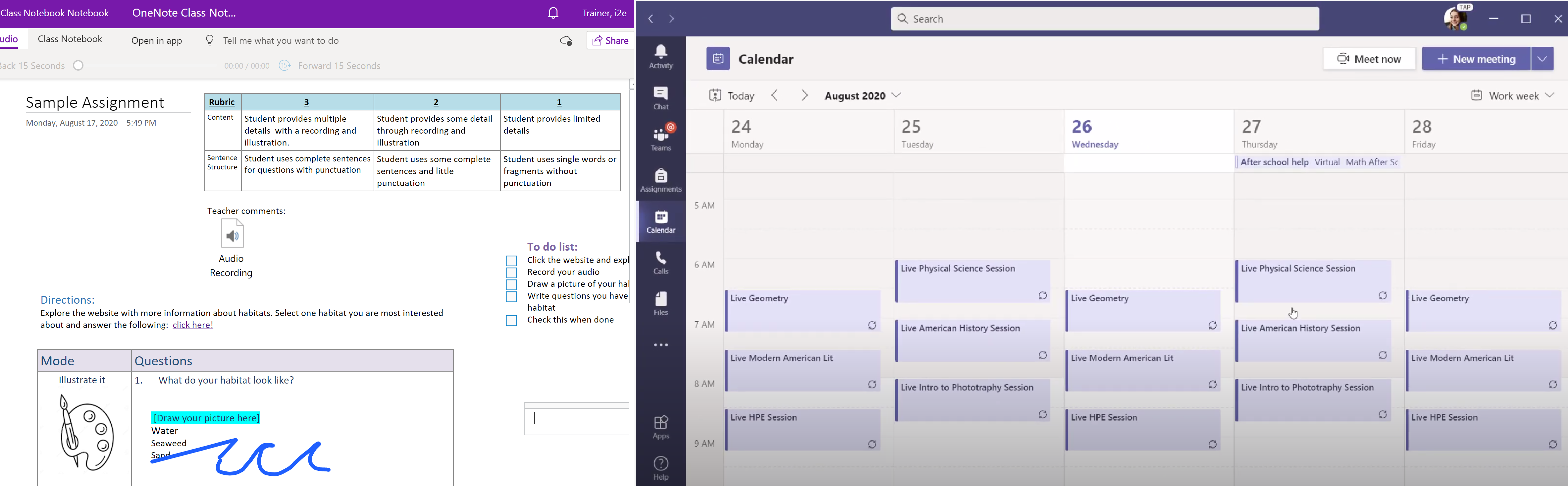The width and height of the screenshot is (1568, 486).
Task: Click in Teams Search box
Action: (1105, 19)
